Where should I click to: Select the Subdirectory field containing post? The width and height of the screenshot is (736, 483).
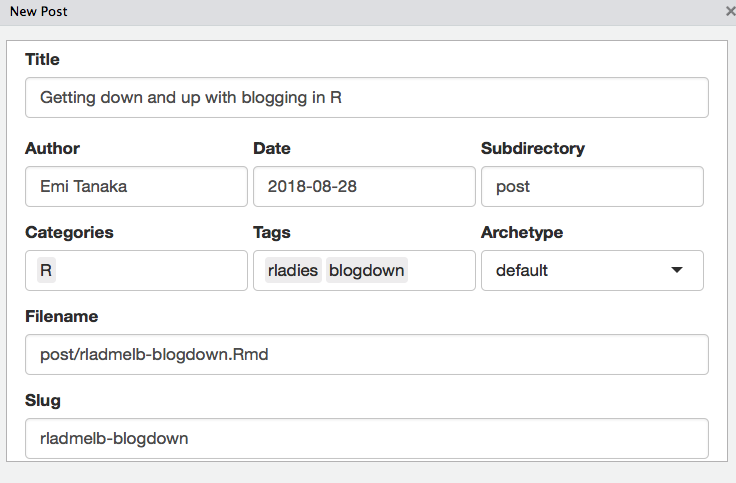click(592, 186)
